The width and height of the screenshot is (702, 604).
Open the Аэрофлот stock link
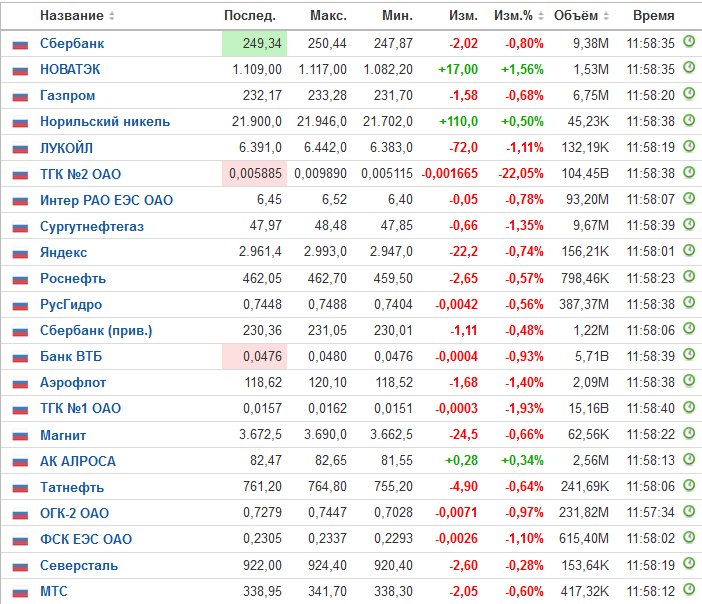point(73,383)
